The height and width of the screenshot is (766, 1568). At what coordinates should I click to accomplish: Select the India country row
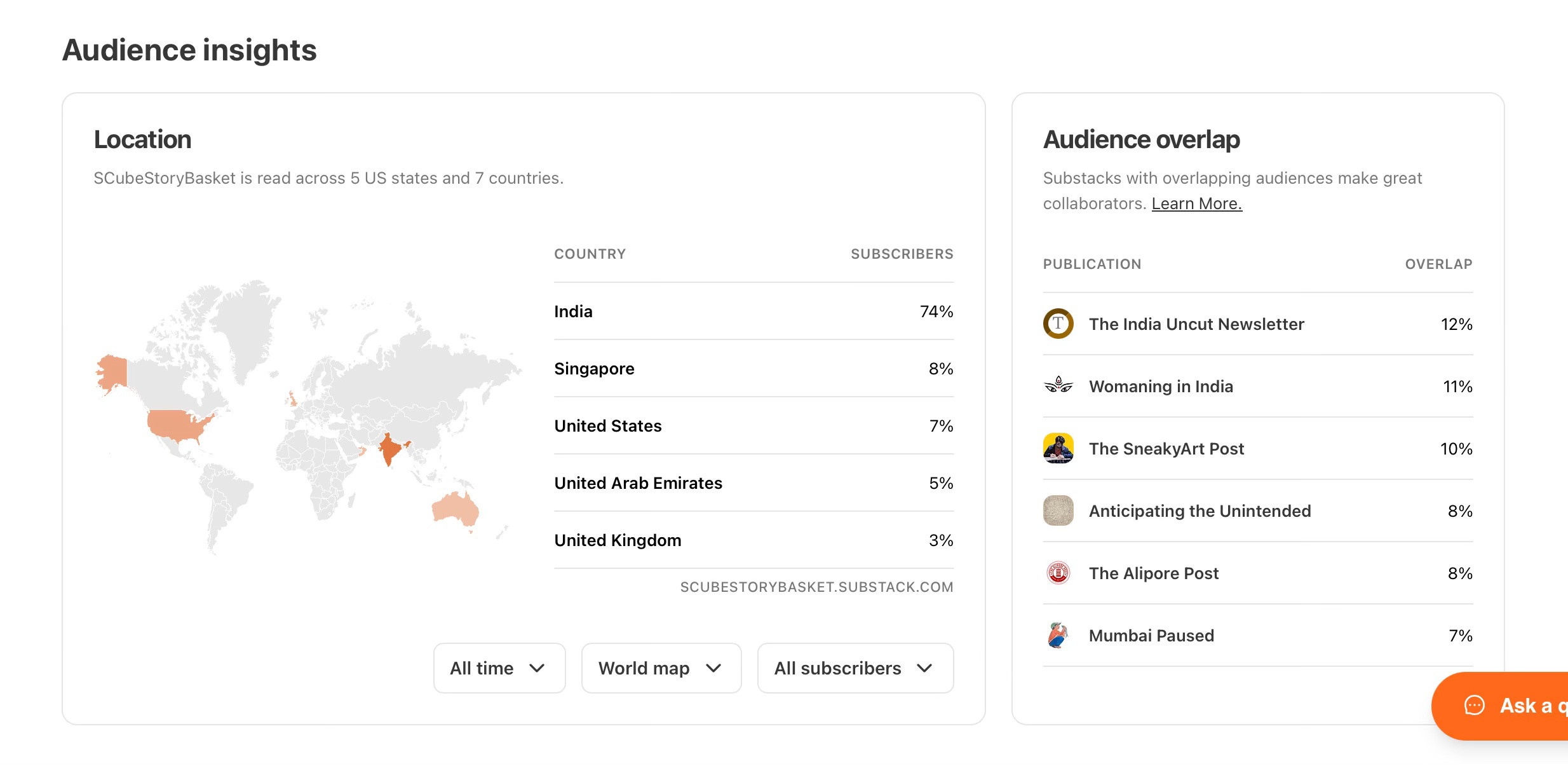click(754, 311)
